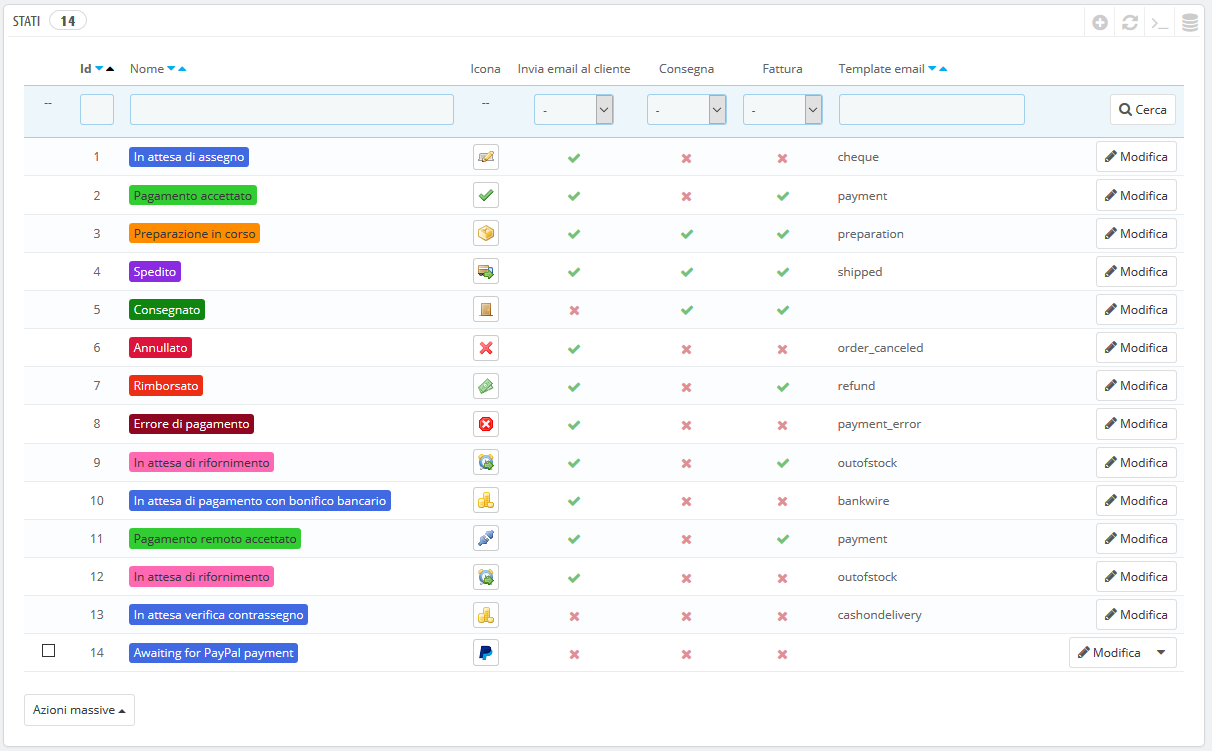Select checkbox for Awaiting for PayPal payment
Image resolution: width=1212 pixels, height=751 pixels.
(x=48, y=651)
